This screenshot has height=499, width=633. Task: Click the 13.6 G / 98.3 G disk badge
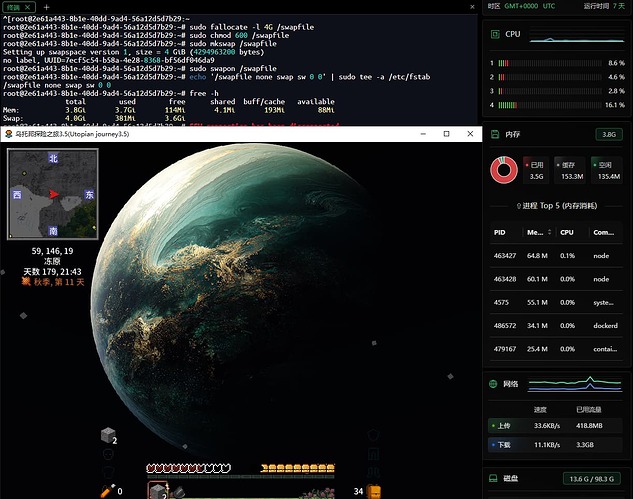[591, 479]
